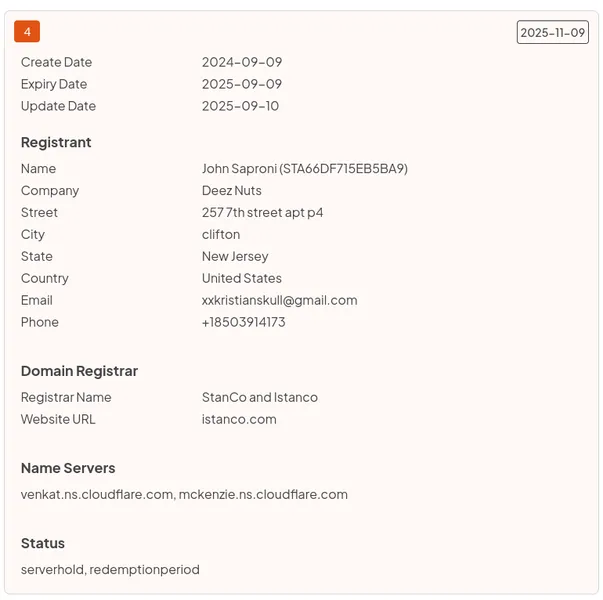Click the Name field label
Screen dimensions: 603x600
click(38, 169)
